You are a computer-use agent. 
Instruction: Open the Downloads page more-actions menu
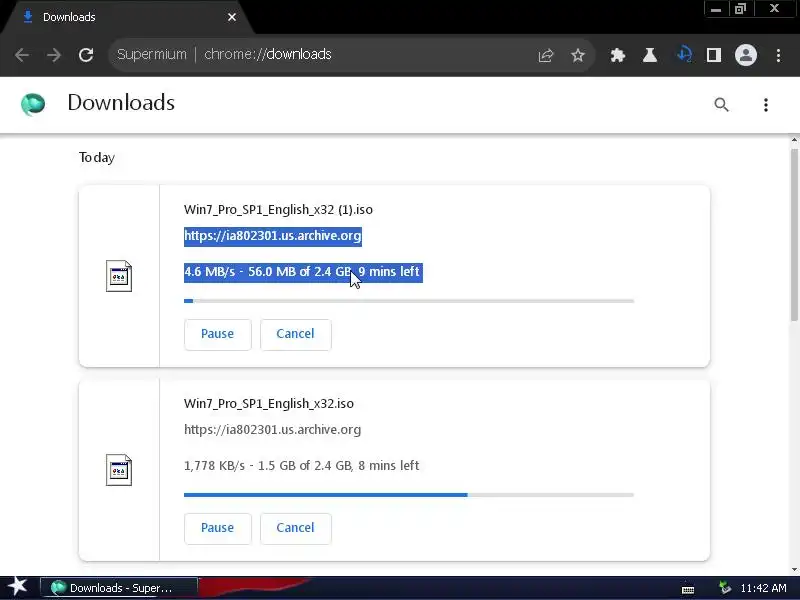[x=765, y=105]
